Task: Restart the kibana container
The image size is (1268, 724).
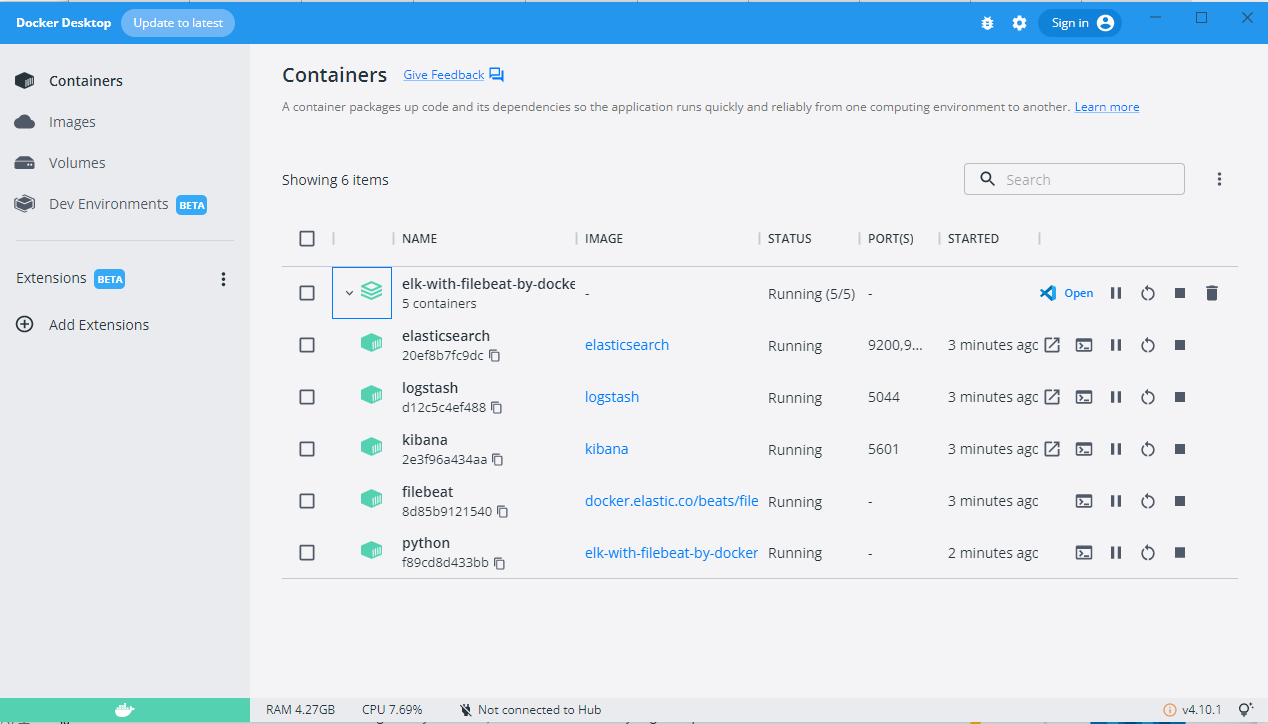Action: [x=1148, y=449]
